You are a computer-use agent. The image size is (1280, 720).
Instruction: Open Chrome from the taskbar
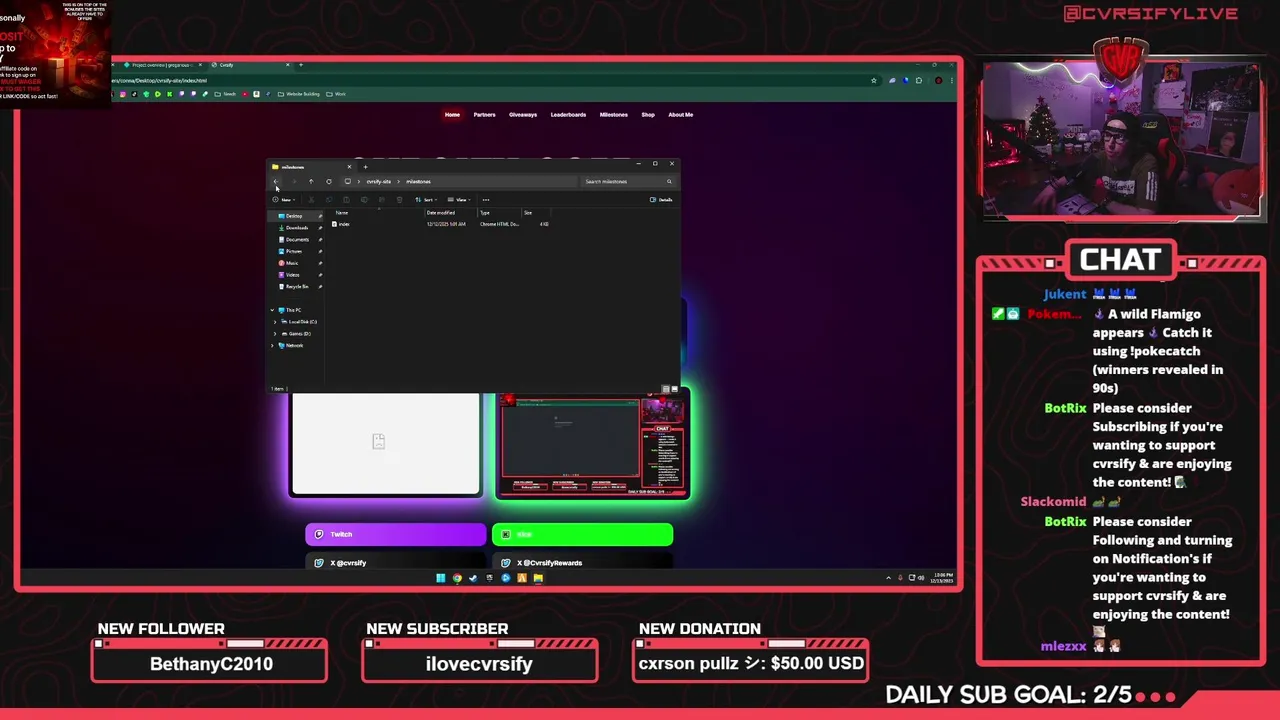[457, 578]
